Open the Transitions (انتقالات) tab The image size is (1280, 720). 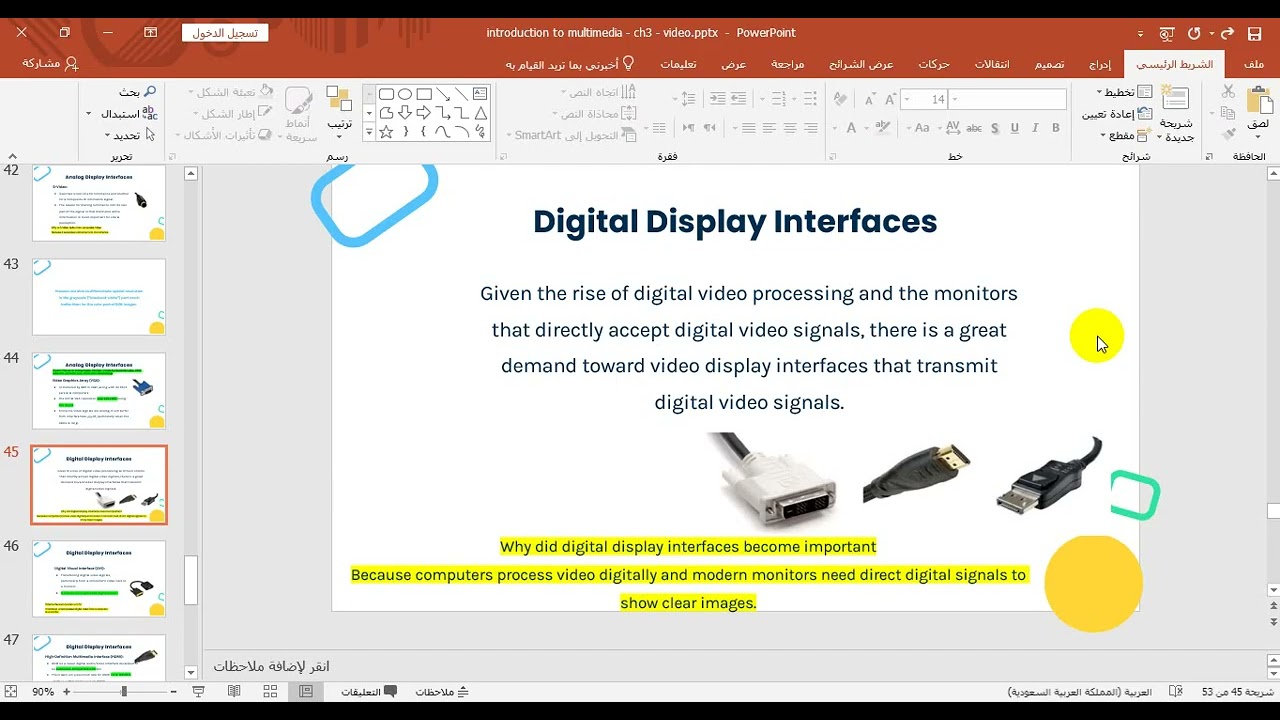[992, 63]
